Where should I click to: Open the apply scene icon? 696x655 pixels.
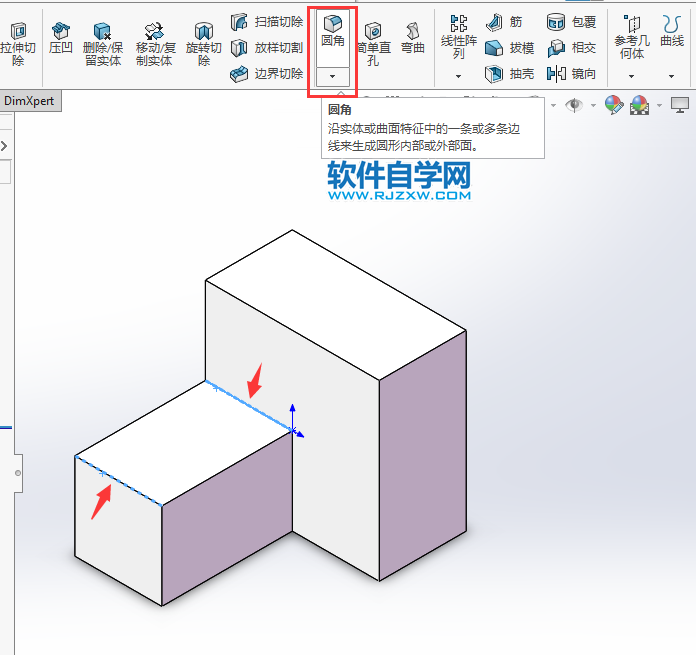pyautogui.click(x=640, y=105)
